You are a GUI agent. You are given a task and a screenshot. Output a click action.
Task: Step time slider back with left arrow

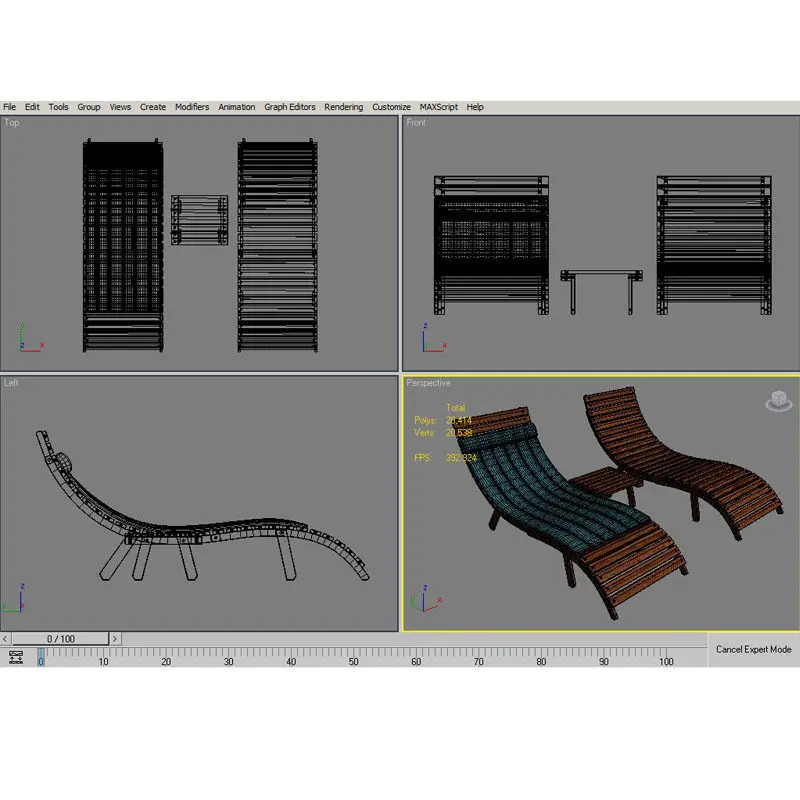coord(5,638)
